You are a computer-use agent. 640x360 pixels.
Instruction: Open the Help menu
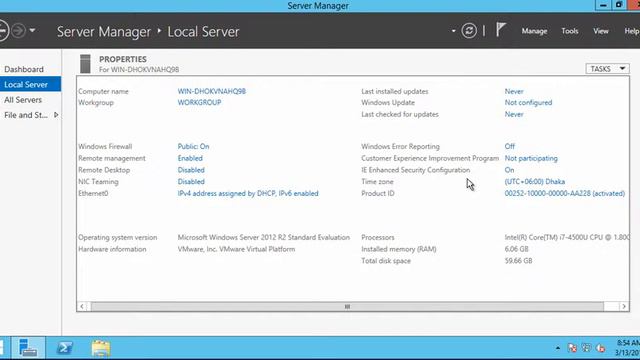click(631, 31)
